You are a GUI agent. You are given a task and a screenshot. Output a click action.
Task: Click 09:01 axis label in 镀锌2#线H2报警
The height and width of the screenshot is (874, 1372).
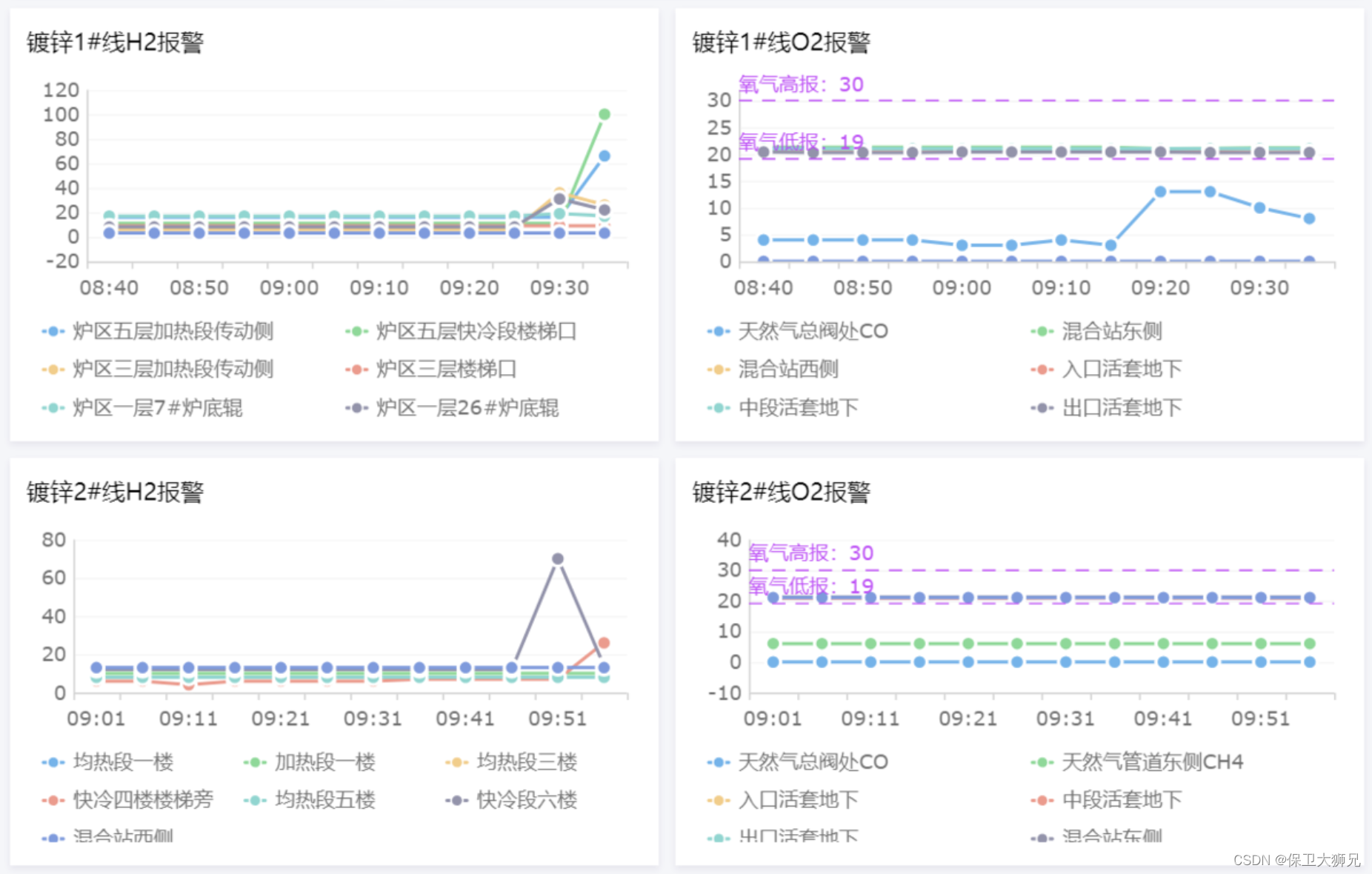[x=96, y=718]
